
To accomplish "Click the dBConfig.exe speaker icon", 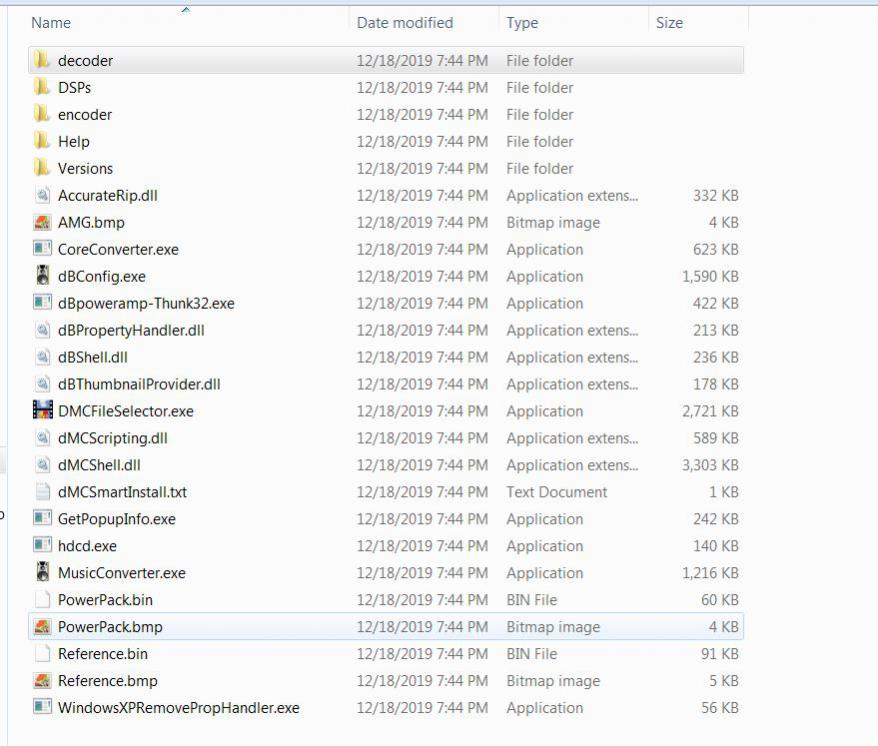I will click(42, 276).
